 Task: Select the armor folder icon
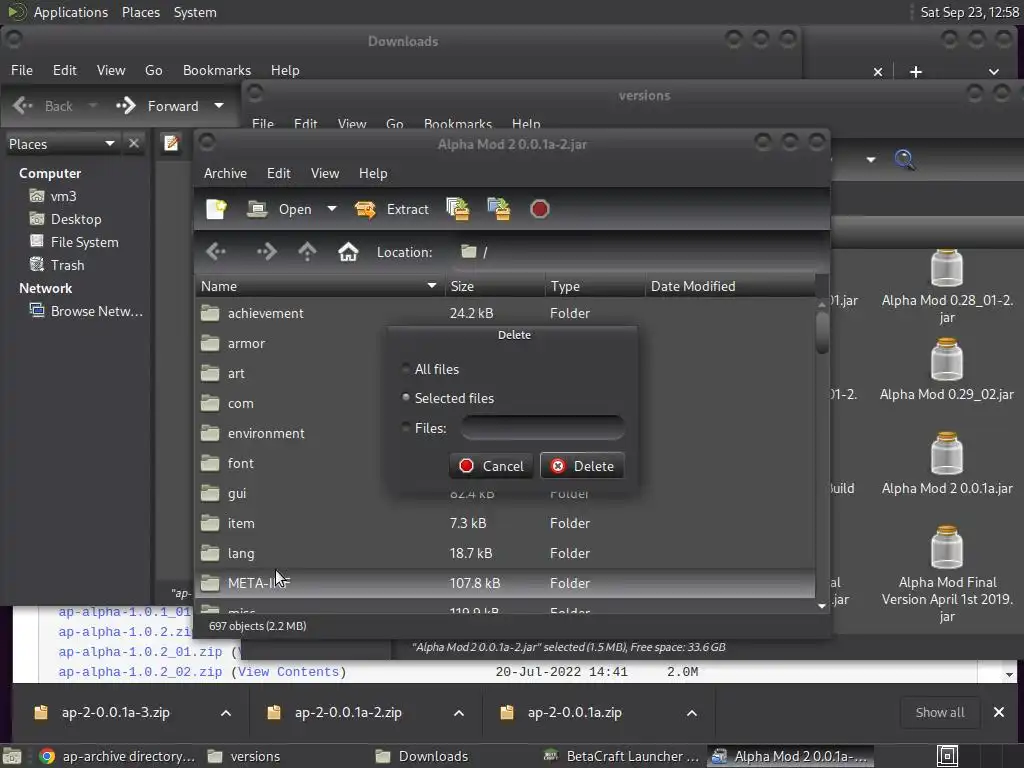pos(210,343)
